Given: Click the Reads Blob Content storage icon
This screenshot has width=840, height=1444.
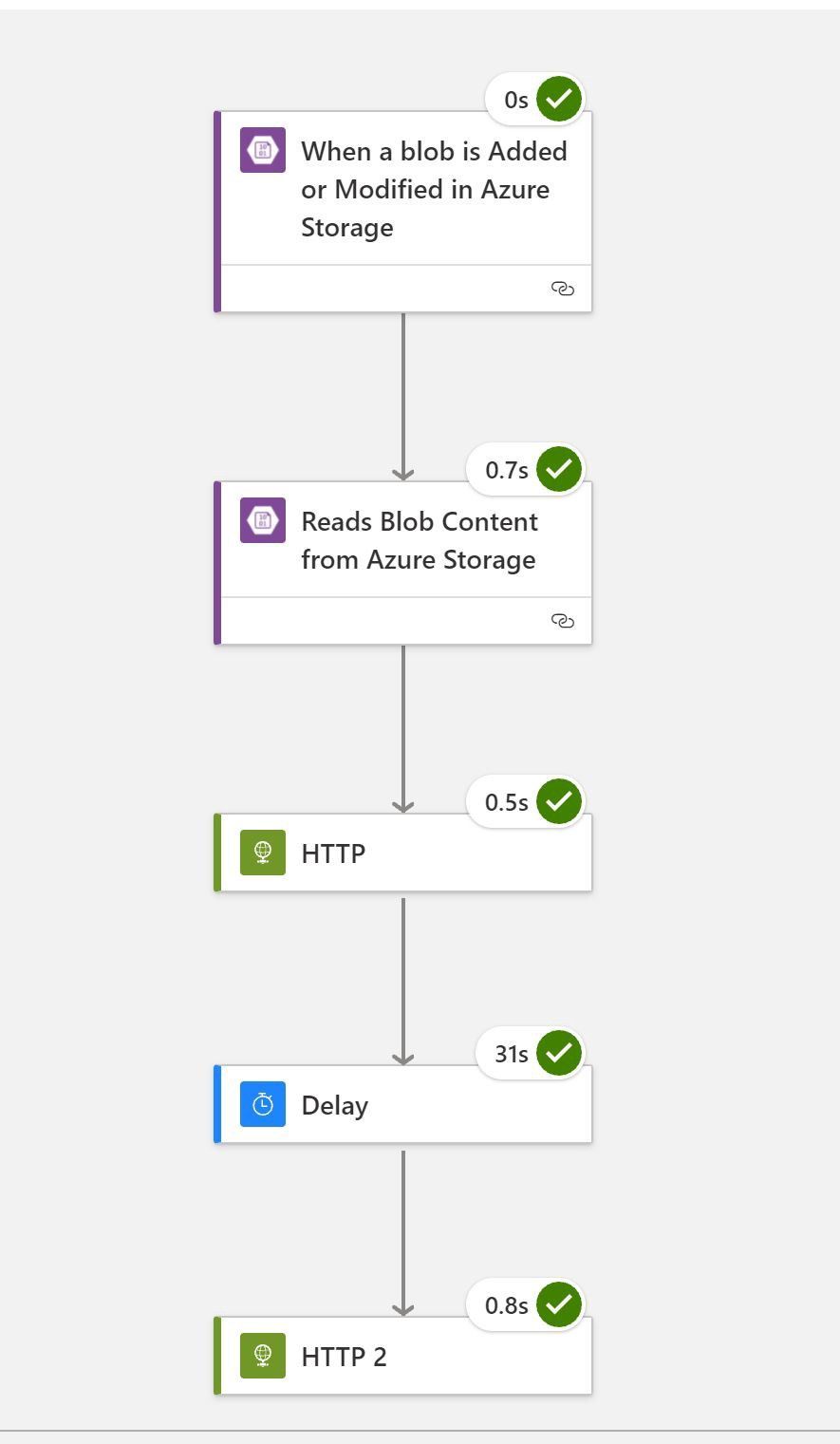Looking at the screenshot, I should point(263,520).
